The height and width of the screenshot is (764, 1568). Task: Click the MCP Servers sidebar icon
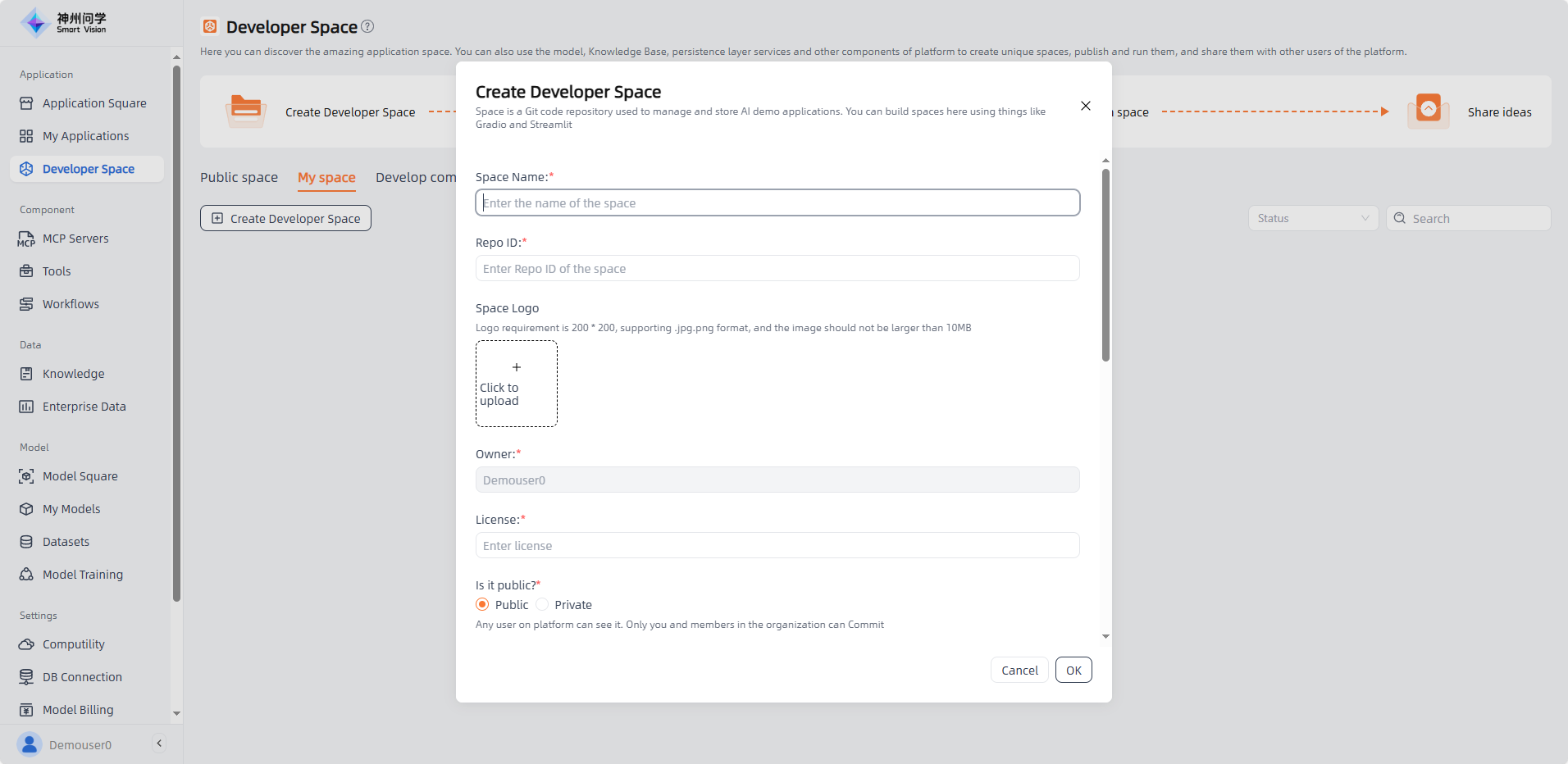coord(26,239)
